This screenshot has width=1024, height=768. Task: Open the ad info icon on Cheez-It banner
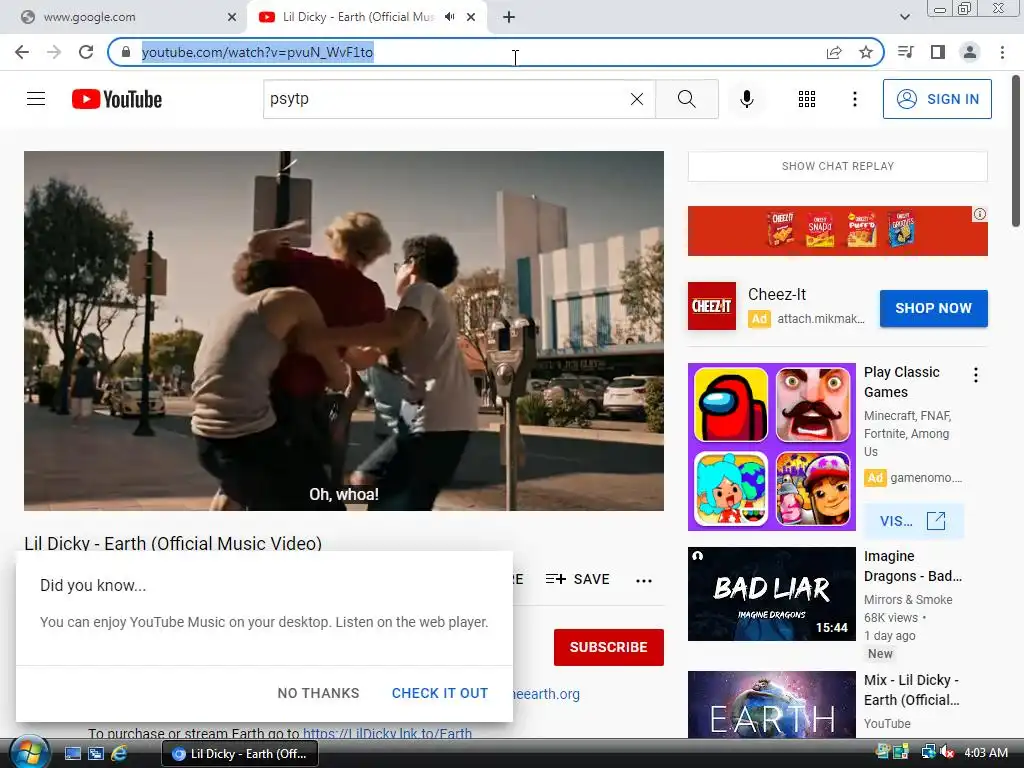pyautogui.click(x=980, y=214)
